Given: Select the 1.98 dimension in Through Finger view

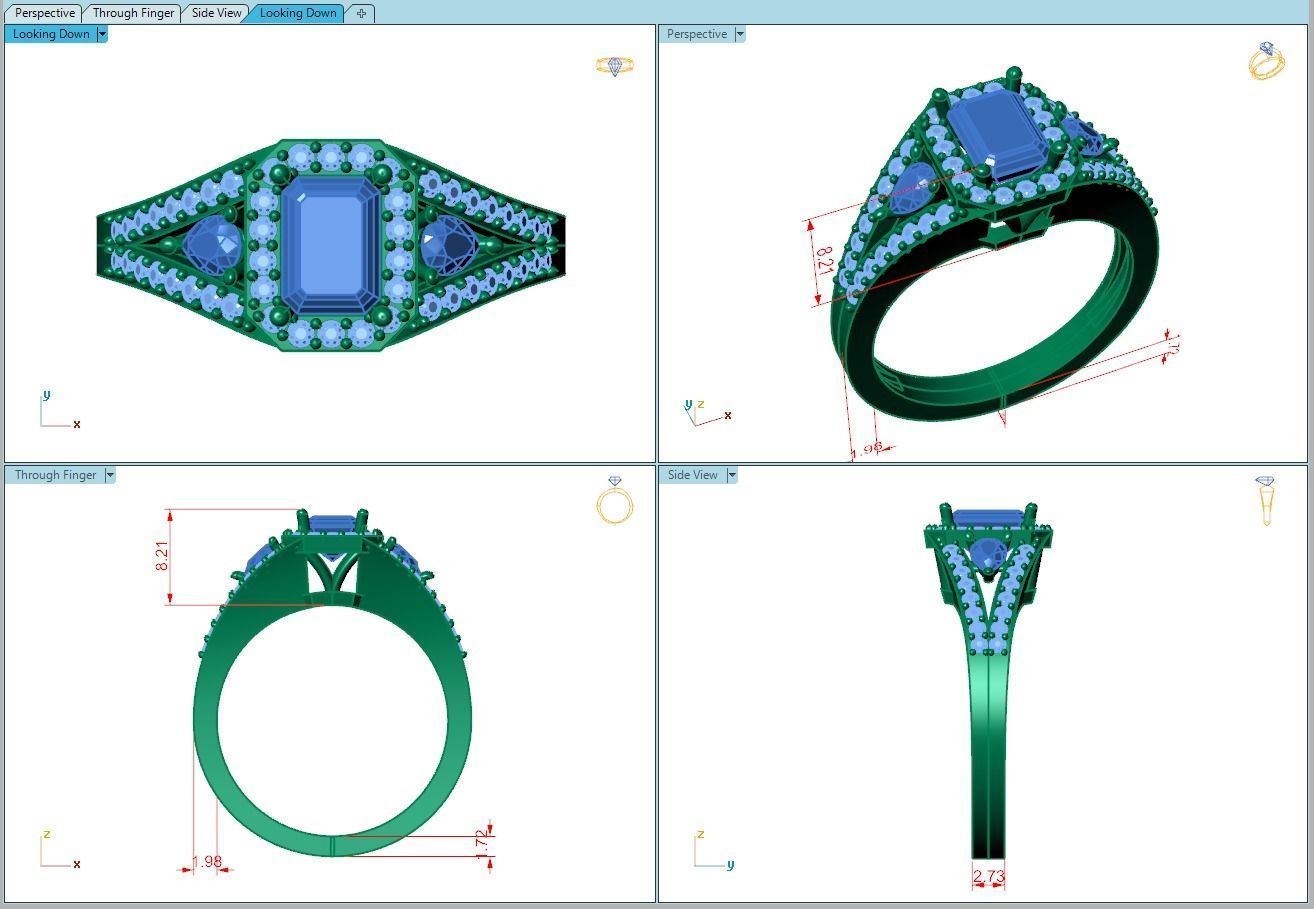Looking at the screenshot, I should pyautogui.click(x=206, y=861).
